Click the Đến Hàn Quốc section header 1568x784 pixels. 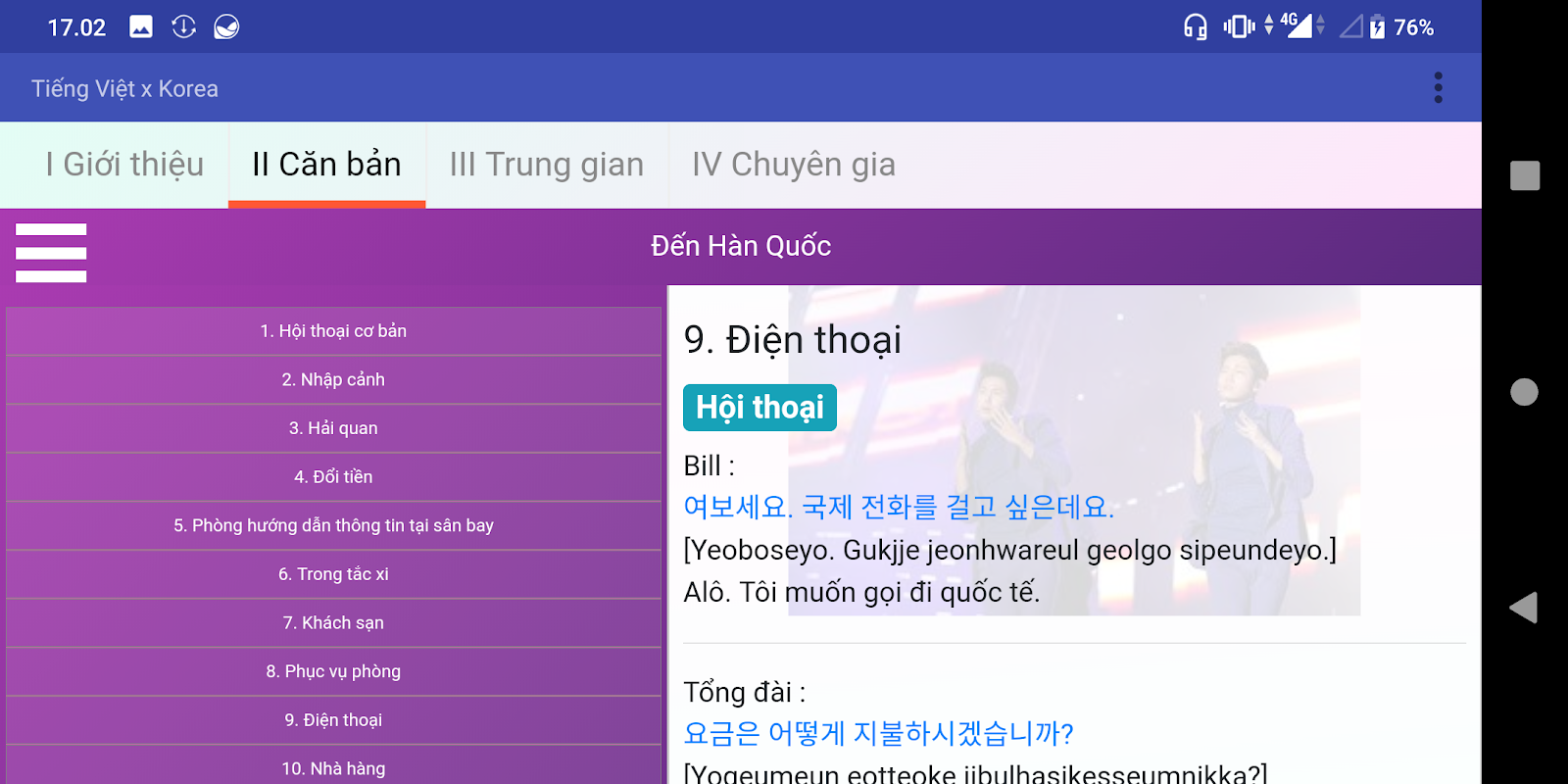point(741,246)
